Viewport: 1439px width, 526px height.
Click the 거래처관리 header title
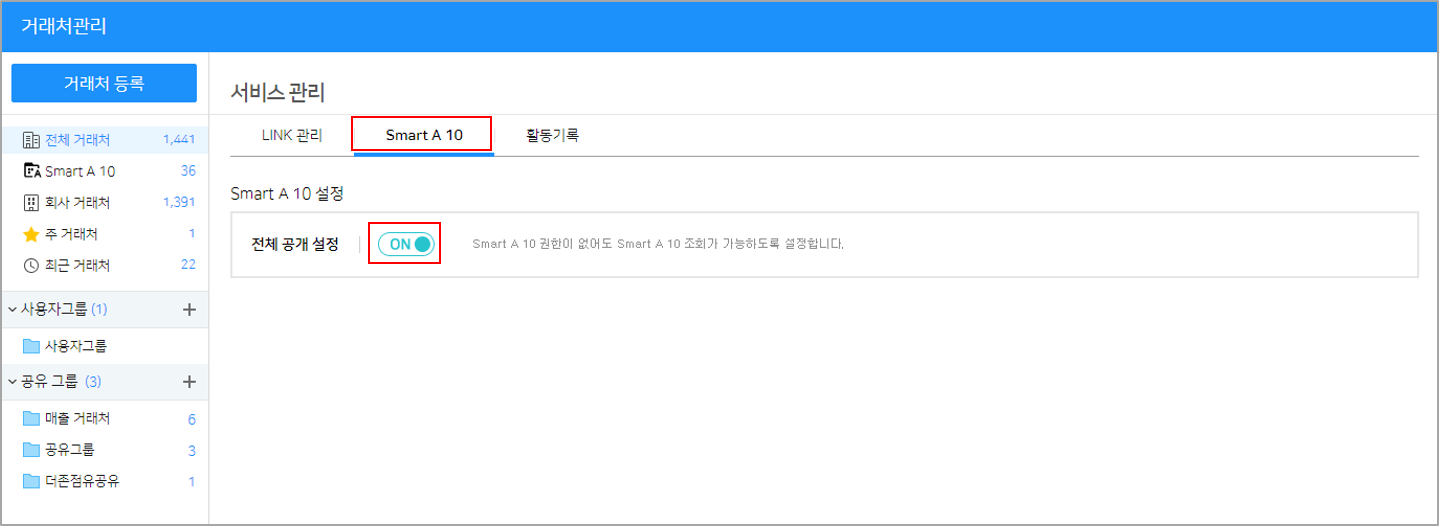click(x=64, y=27)
